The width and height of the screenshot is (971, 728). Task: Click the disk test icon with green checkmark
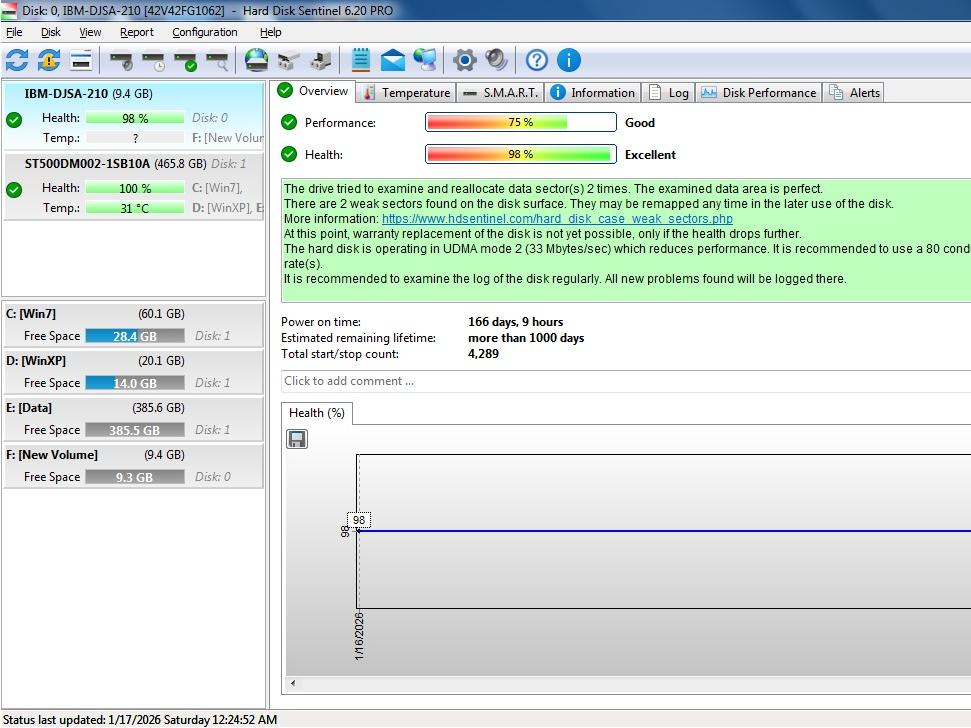185,61
